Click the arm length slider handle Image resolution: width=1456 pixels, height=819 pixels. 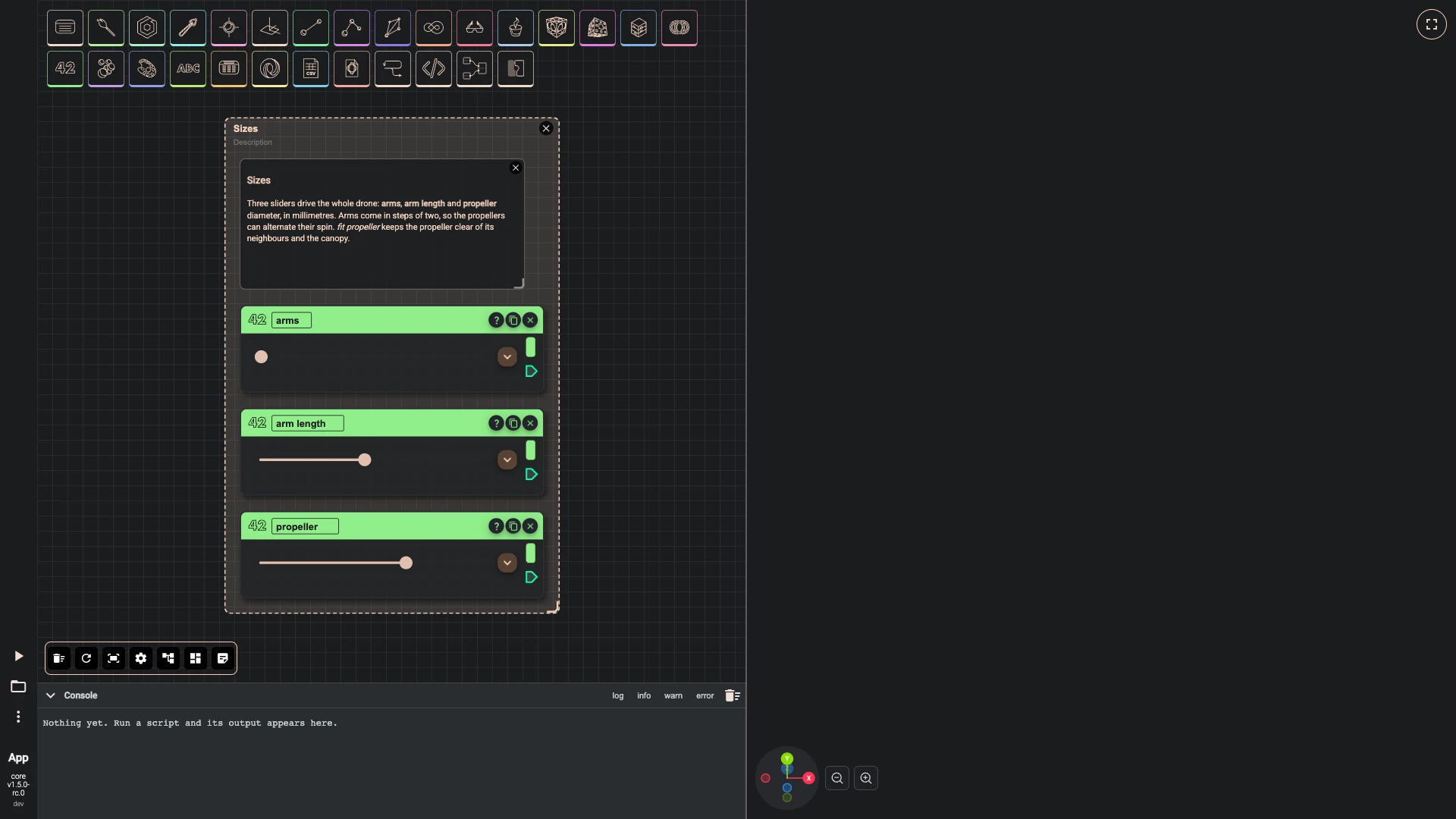[365, 460]
